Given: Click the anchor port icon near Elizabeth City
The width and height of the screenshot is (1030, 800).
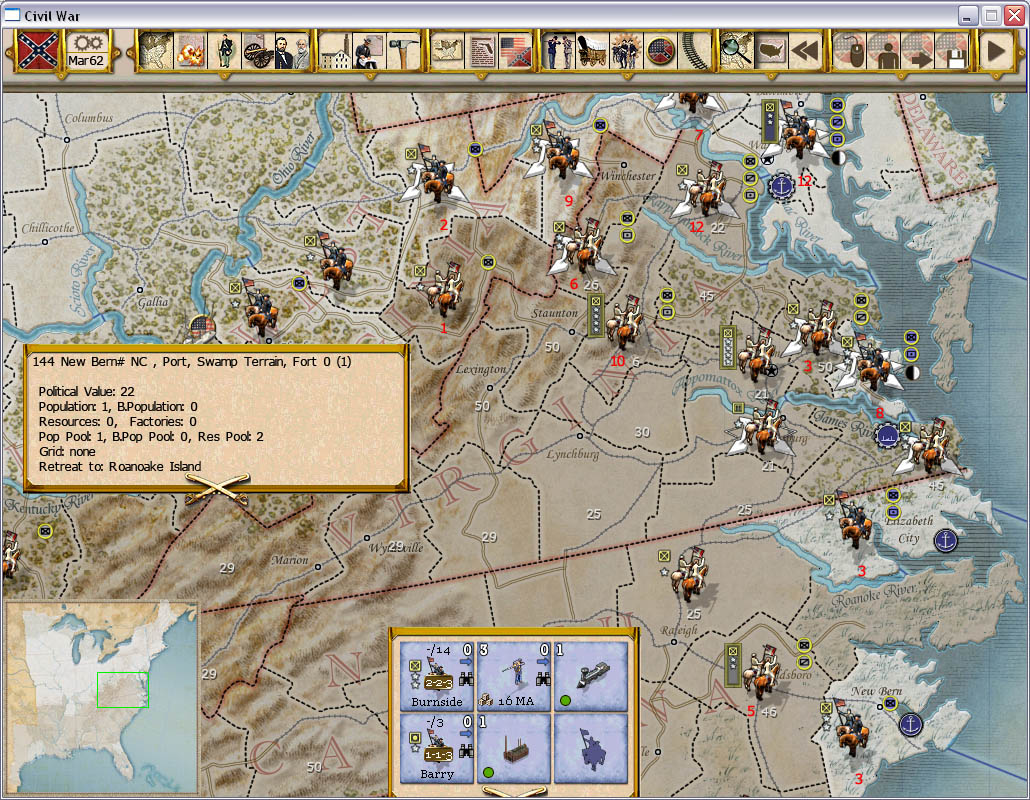Looking at the screenshot, I should tap(945, 541).
